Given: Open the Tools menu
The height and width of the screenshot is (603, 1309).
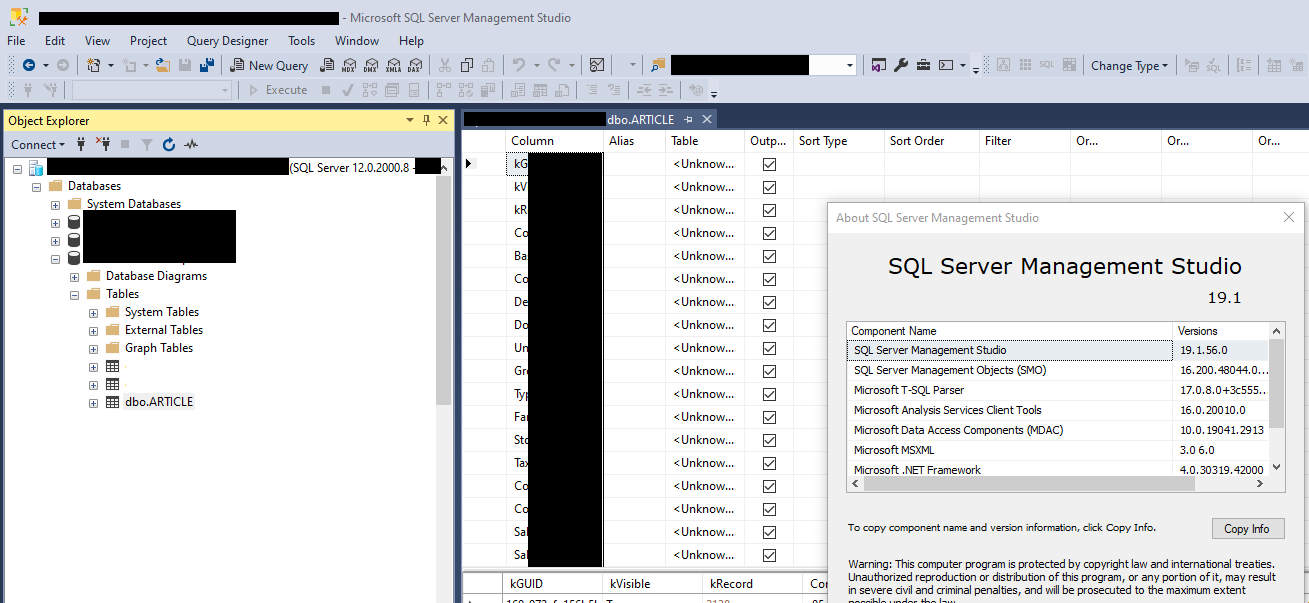Looking at the screenshot, I should pos(301,41).
